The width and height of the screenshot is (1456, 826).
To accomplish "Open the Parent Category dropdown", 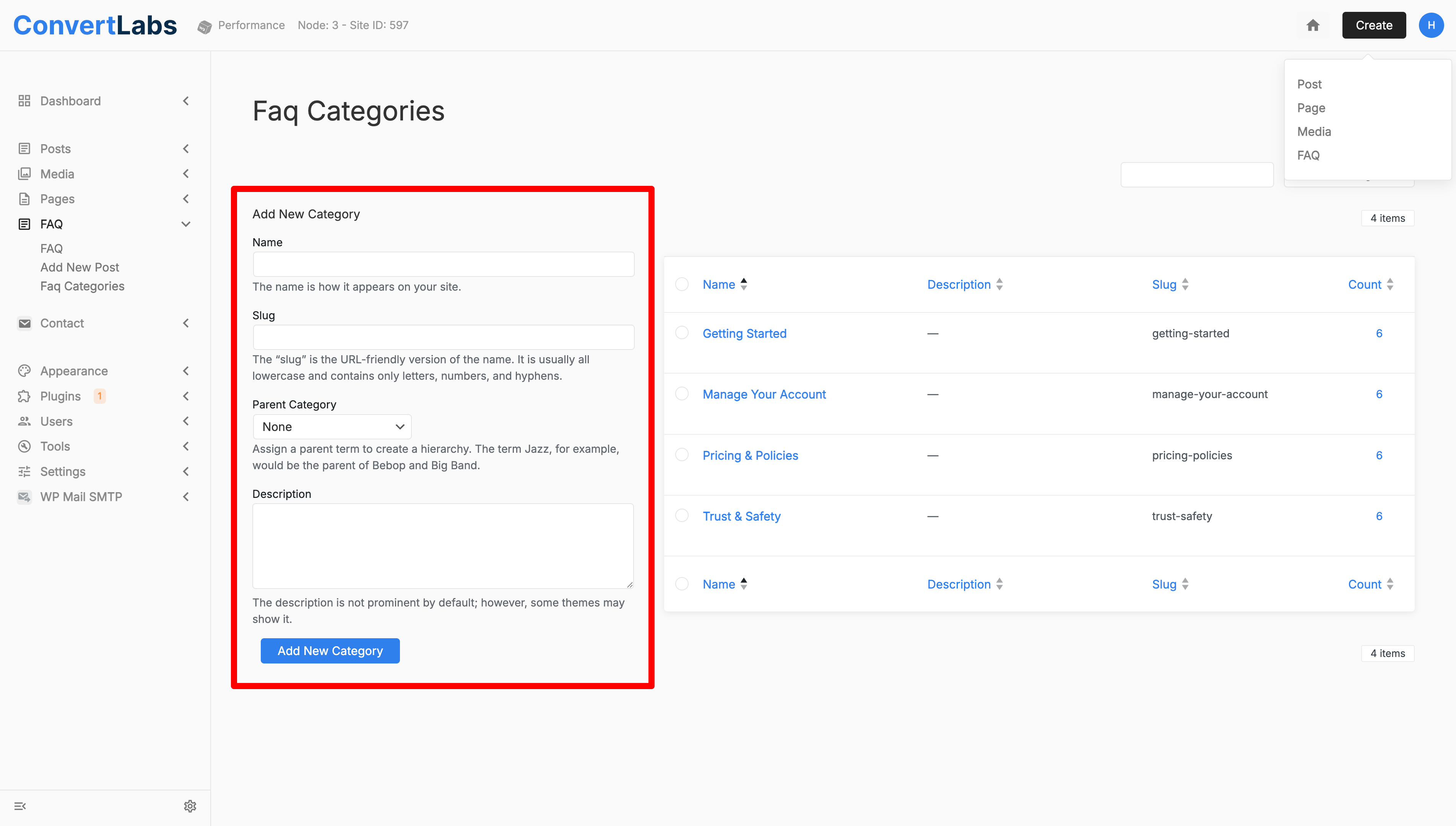I will (x=332, y=427).
